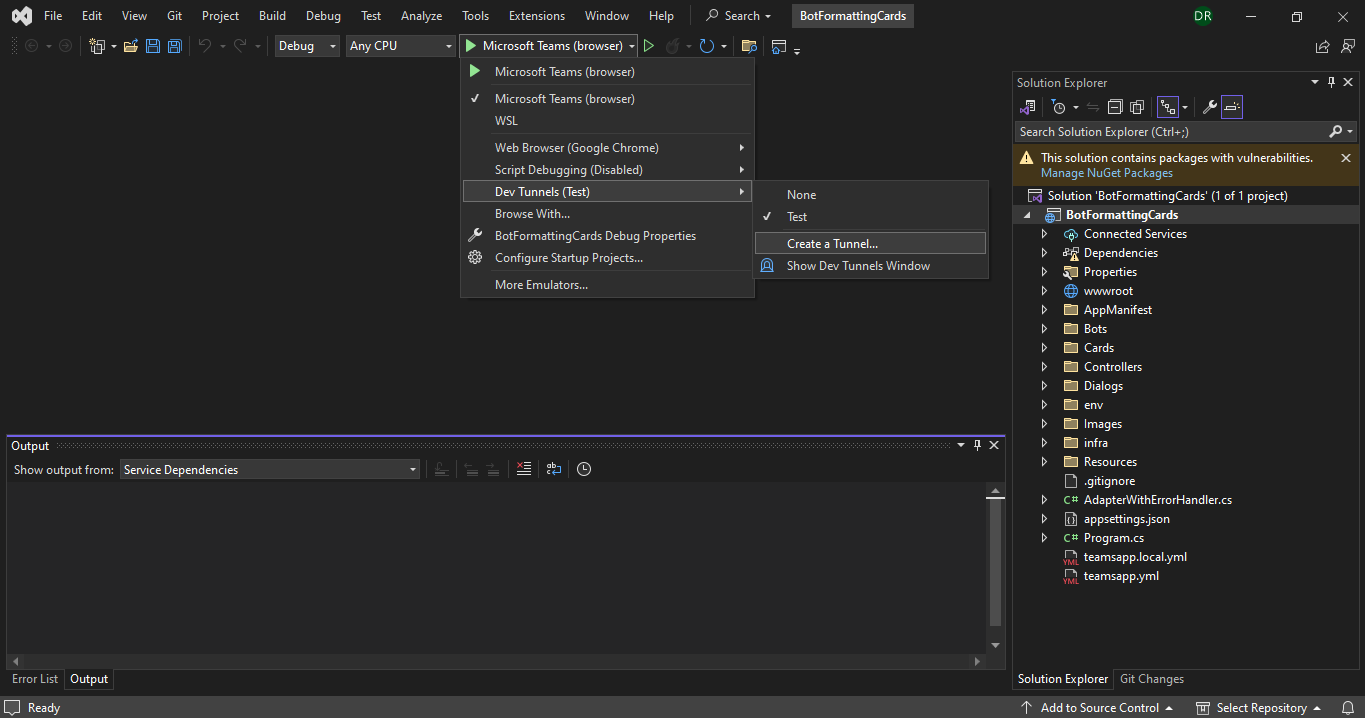Screen dimensions: 1365x718
Task: Click the Live Share icon at top right
Action: 1323,46
